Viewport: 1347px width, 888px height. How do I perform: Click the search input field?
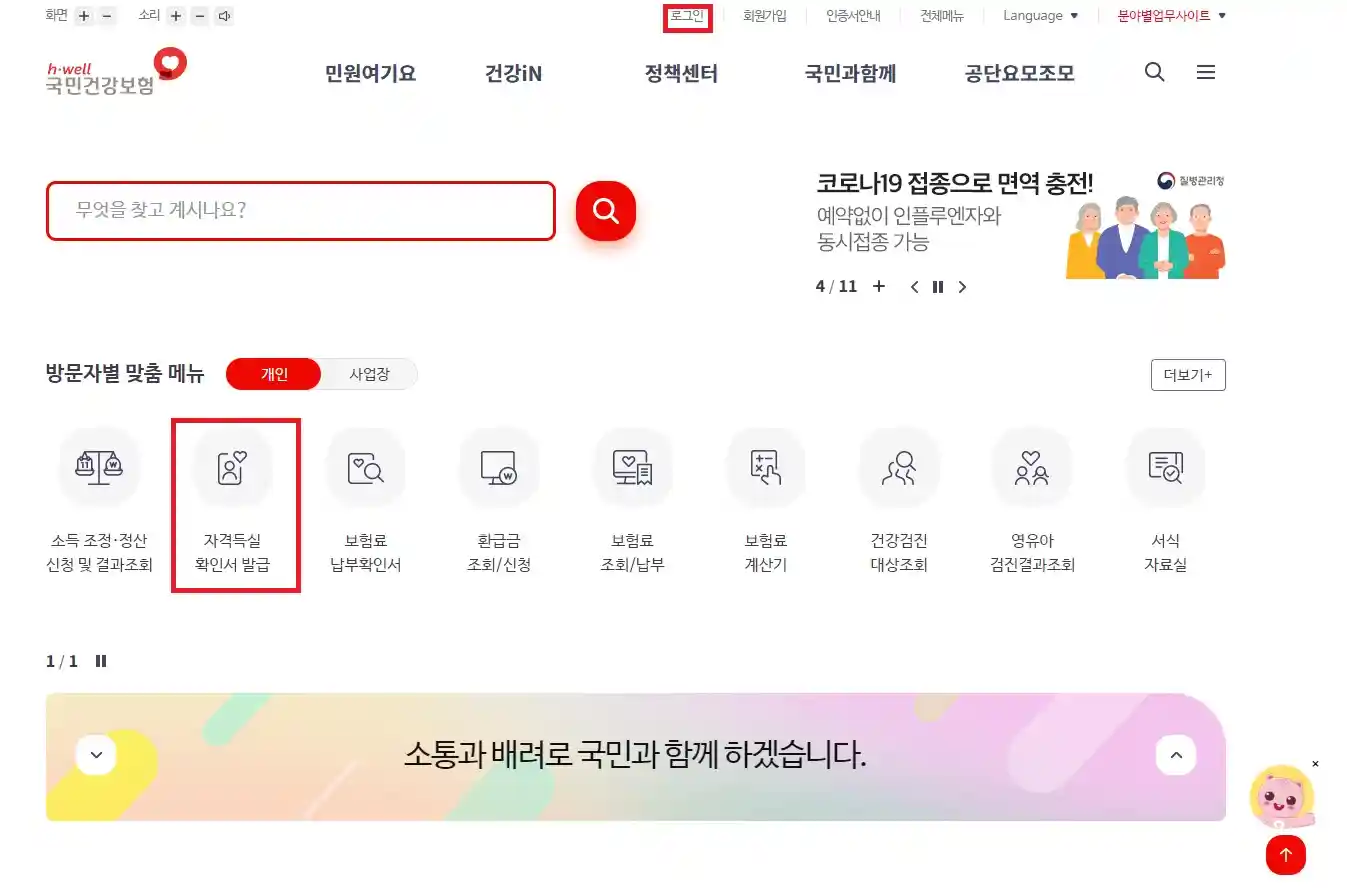(300, 211)
